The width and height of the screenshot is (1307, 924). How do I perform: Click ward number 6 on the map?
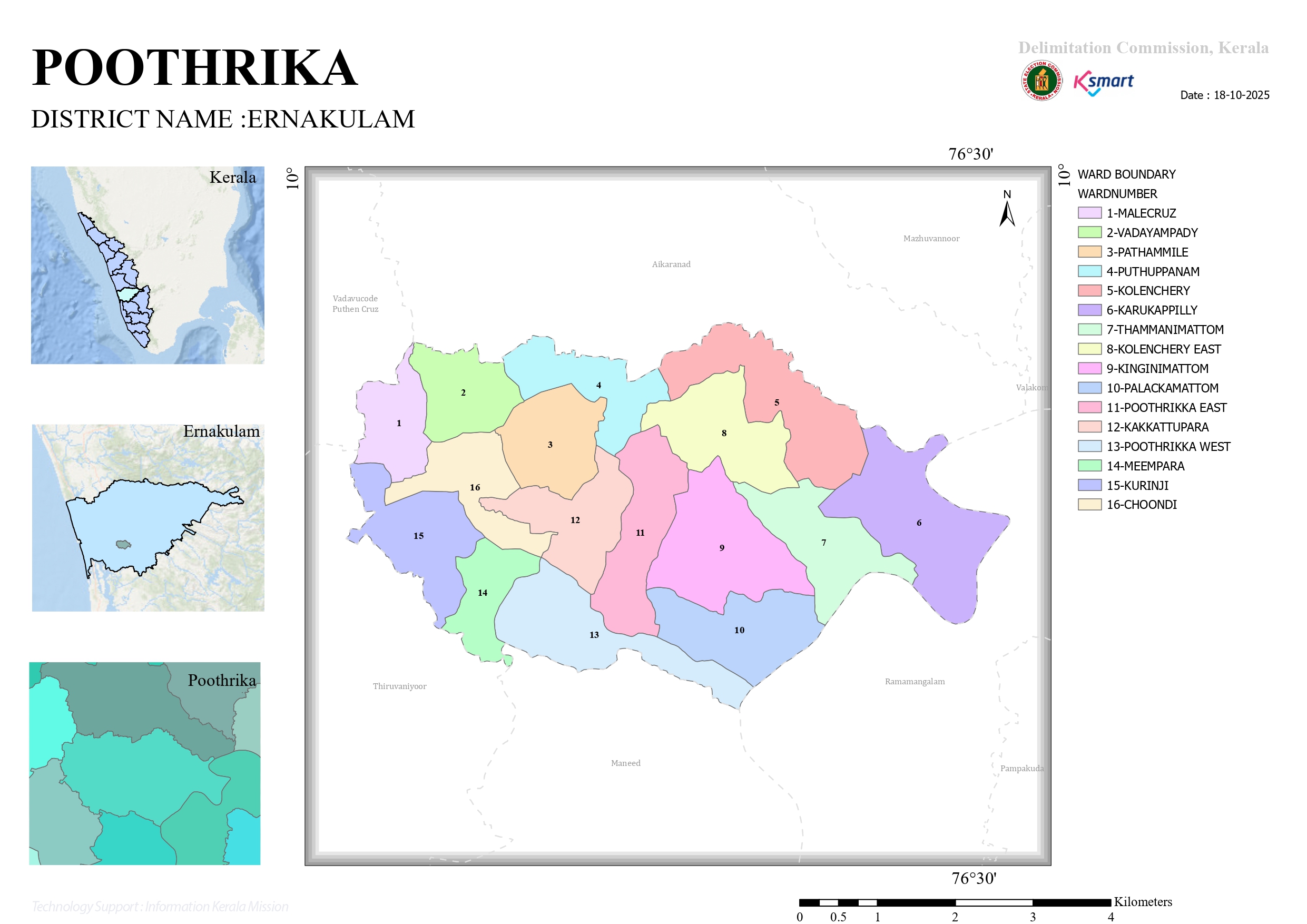pos(919,522)
